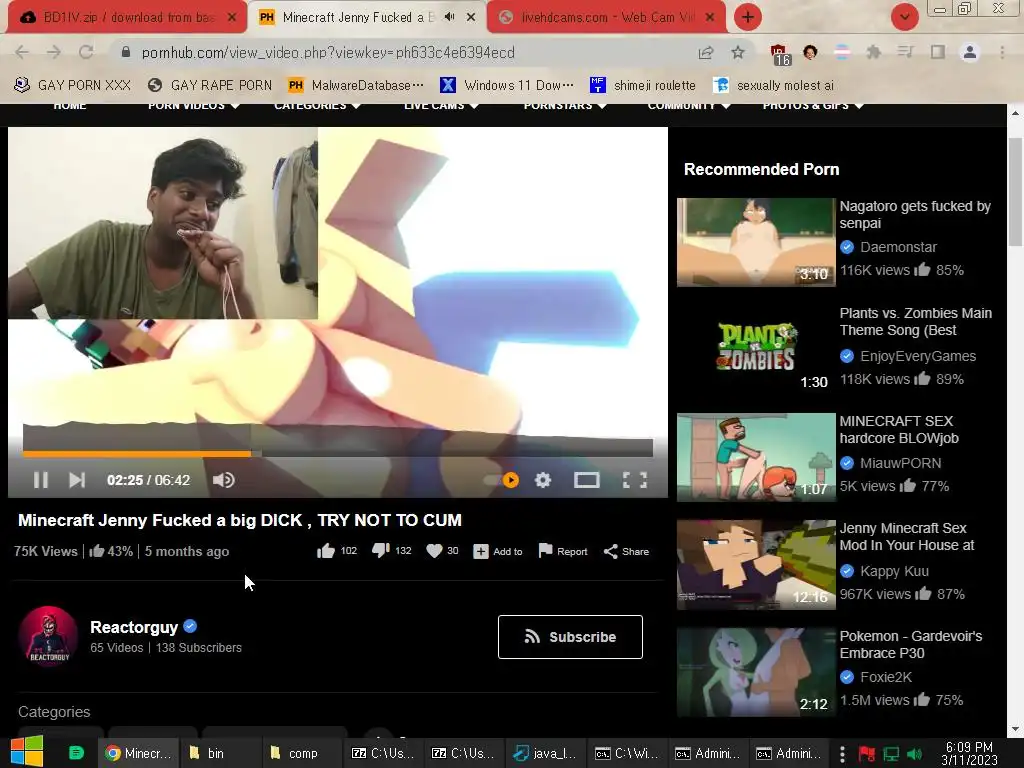Pause the video
Viewport: 1024px width, 768px height.
40,480
